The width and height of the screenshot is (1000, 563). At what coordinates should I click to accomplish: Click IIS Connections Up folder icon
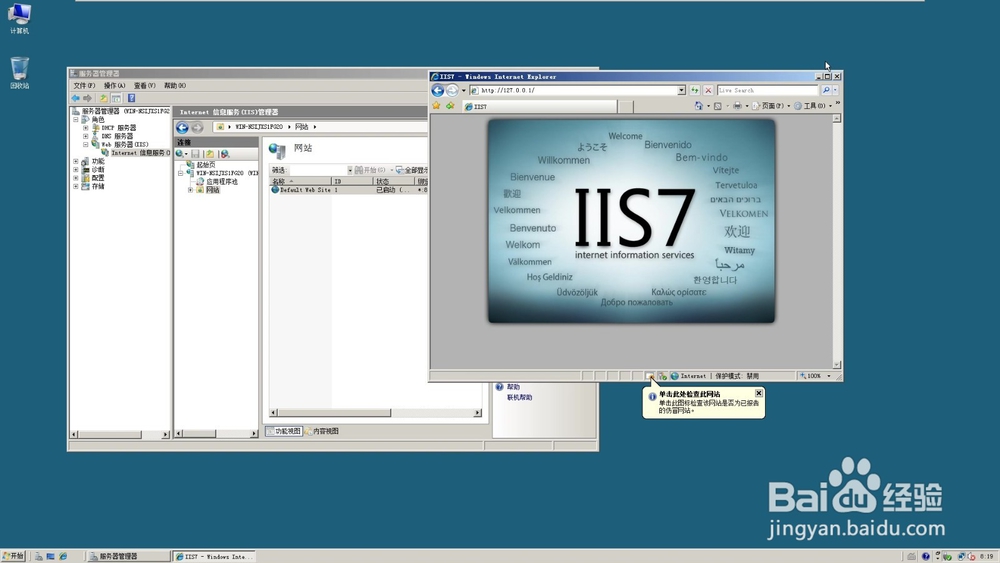(x=209, y=154)
